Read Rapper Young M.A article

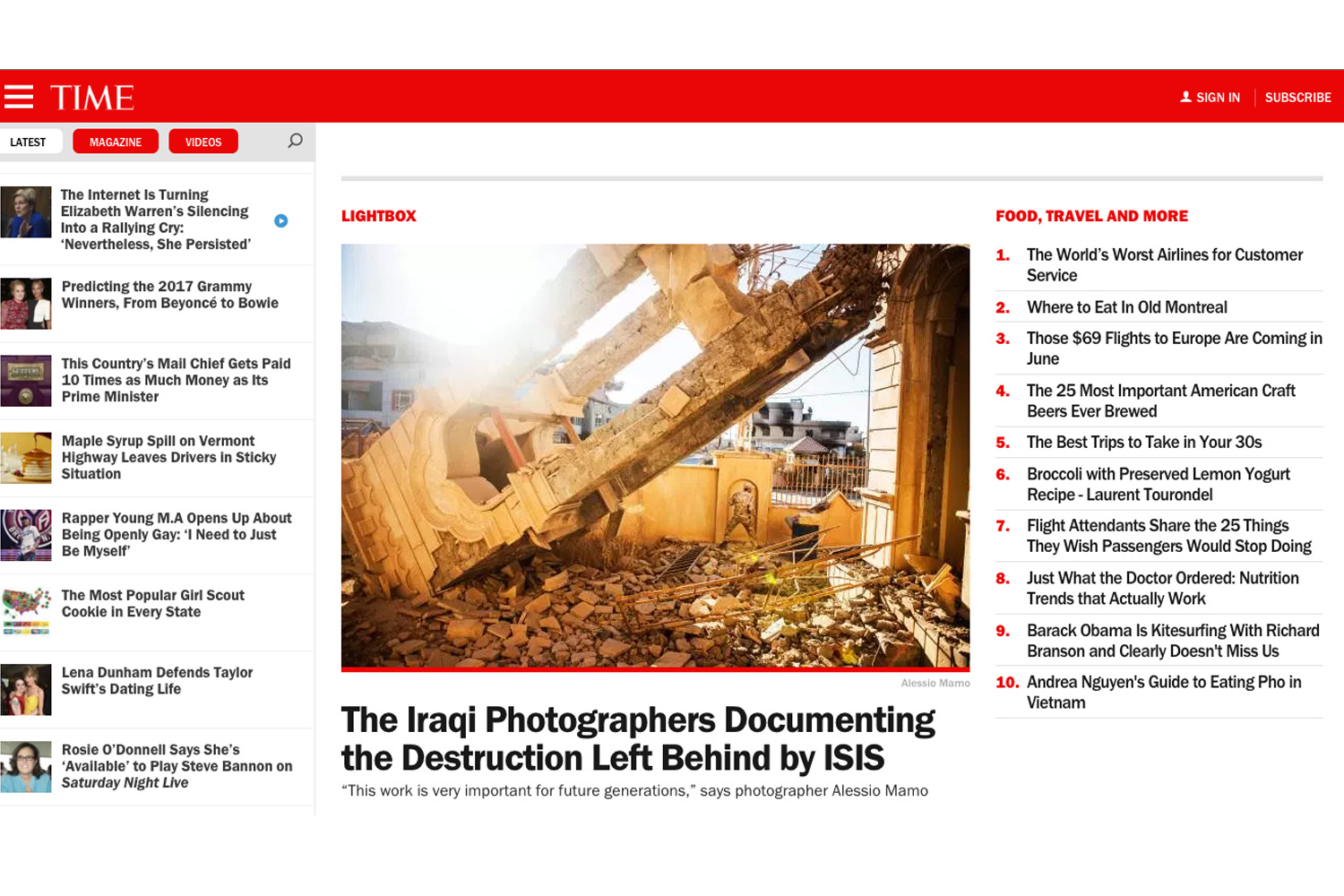(x=177, y=534)
